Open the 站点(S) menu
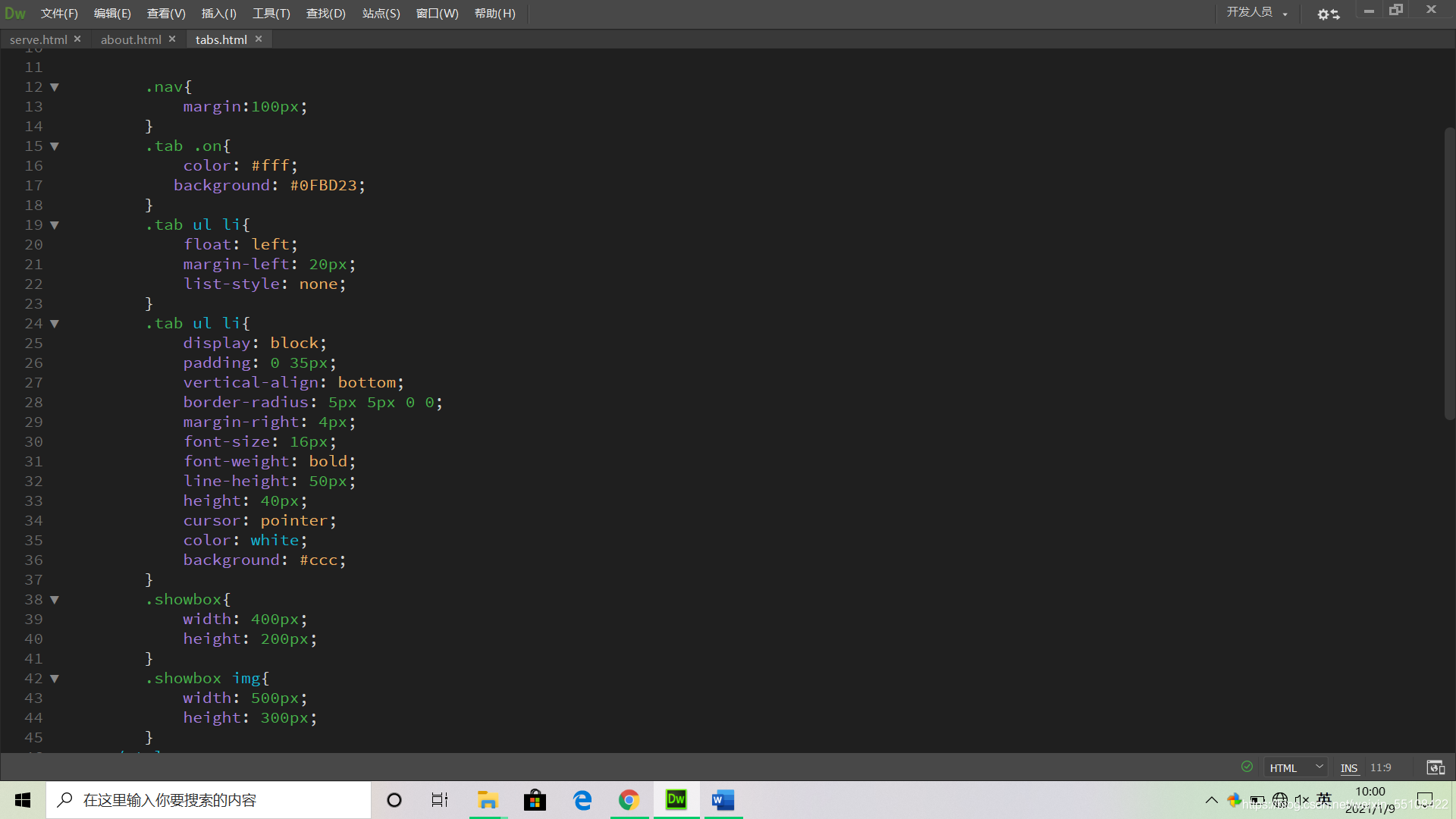Viewport: 1456px width, 819px height. coord(381,13)
